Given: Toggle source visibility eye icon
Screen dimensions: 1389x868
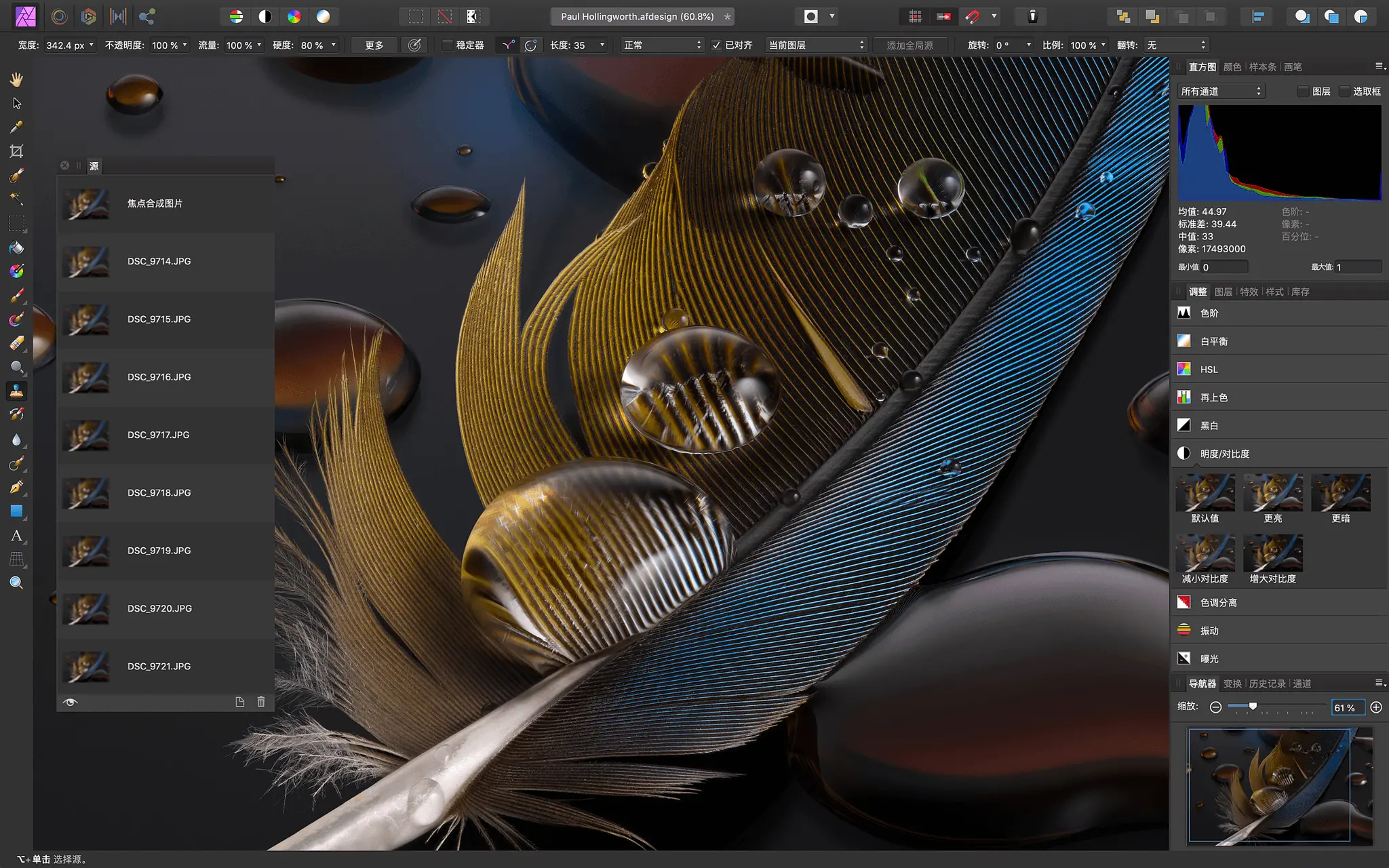Looking at the screenshot, I should [70, 702].
